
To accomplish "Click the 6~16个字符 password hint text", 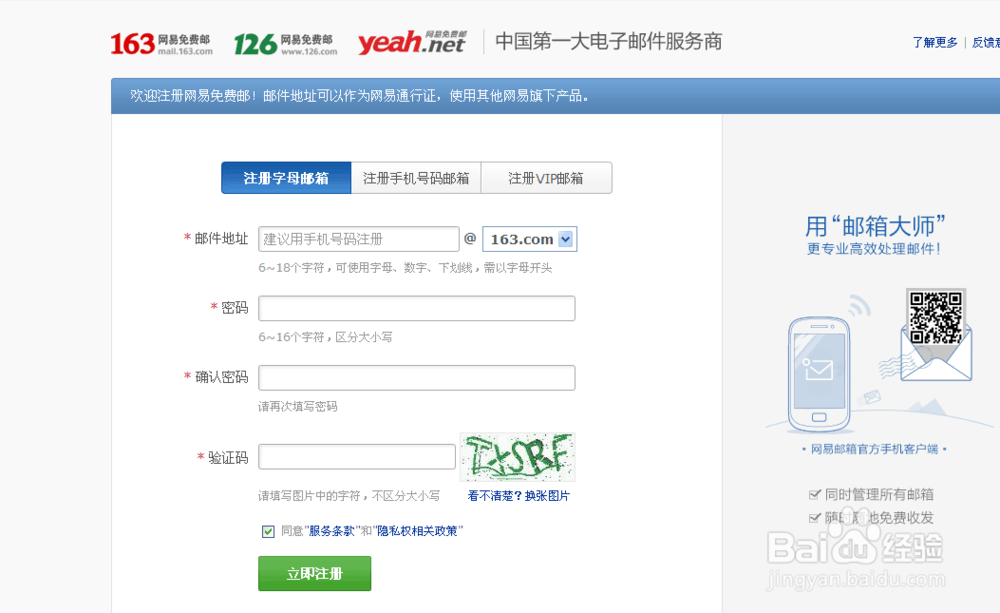I will pyautogui.click(x=325, y=337).
